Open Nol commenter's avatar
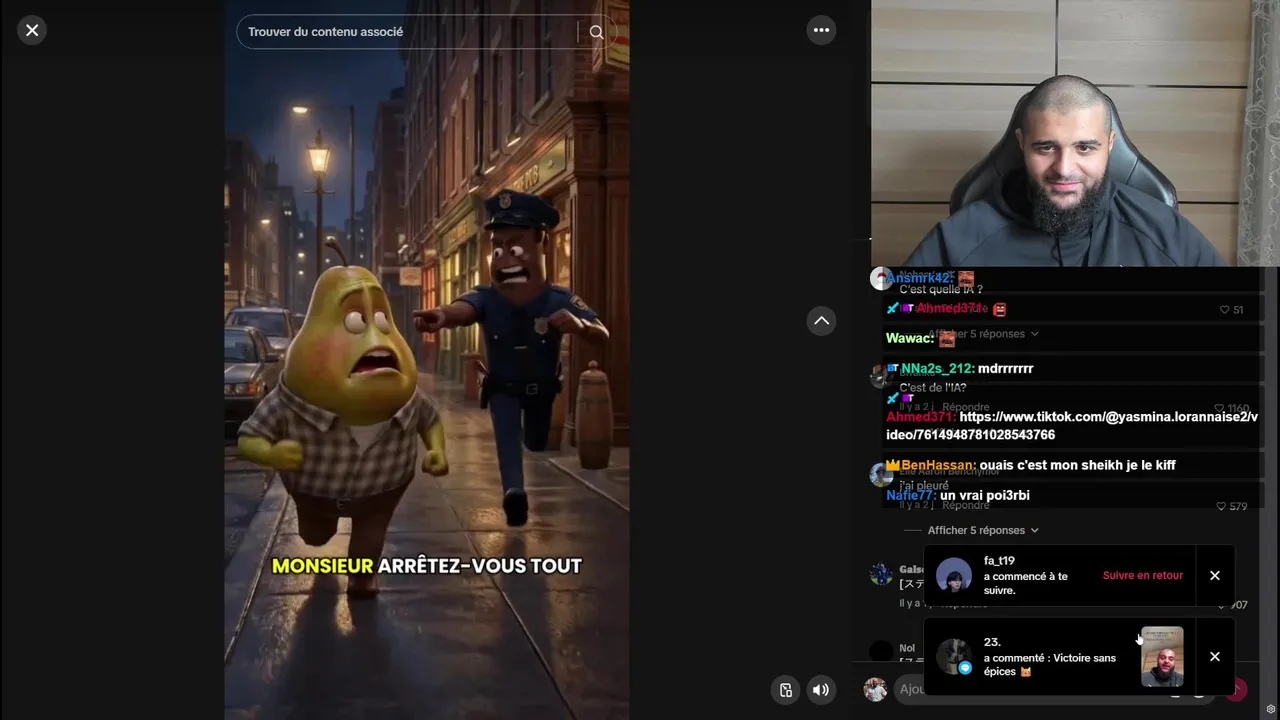This screenshot has height=720, width=1280. click(881, 652)
